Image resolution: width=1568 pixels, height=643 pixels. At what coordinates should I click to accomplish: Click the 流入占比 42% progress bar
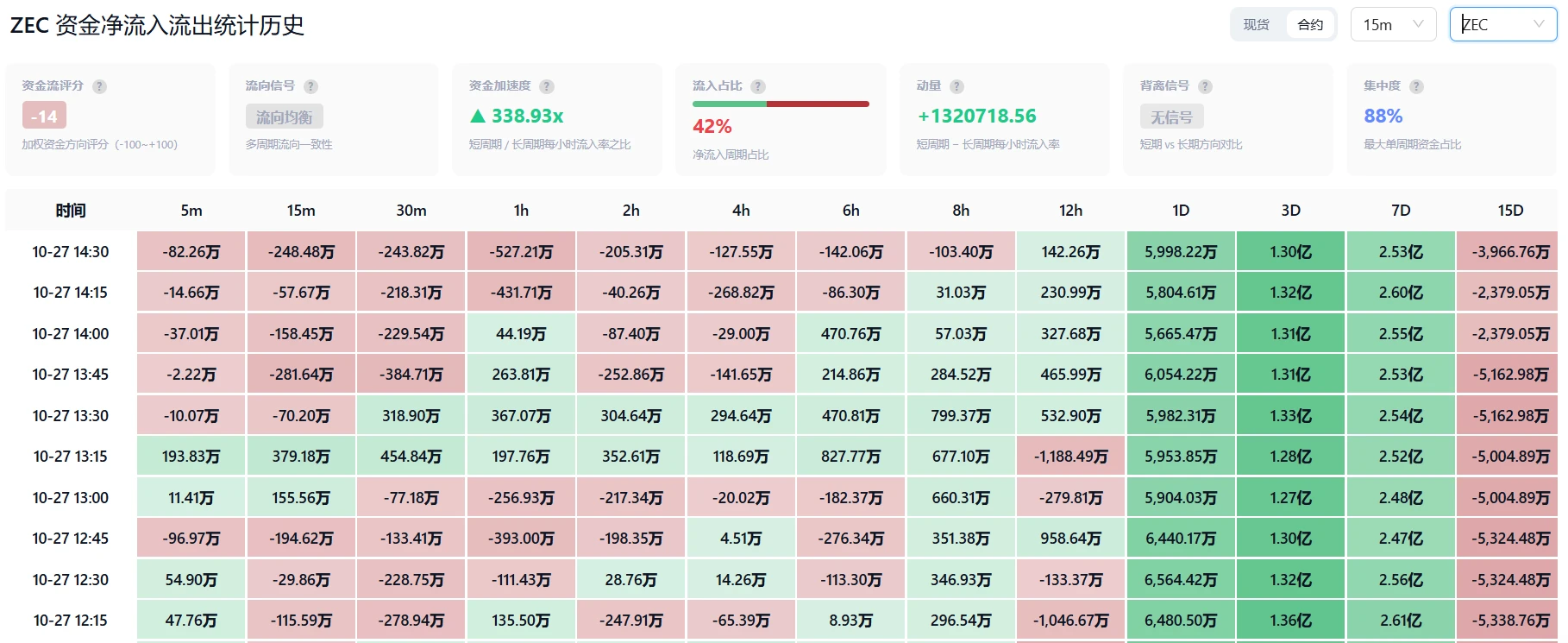click(781, 104)
